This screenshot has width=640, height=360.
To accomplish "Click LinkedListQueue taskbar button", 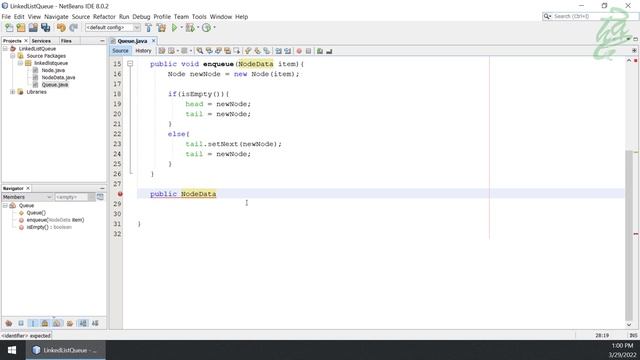I will coord(65,350).
